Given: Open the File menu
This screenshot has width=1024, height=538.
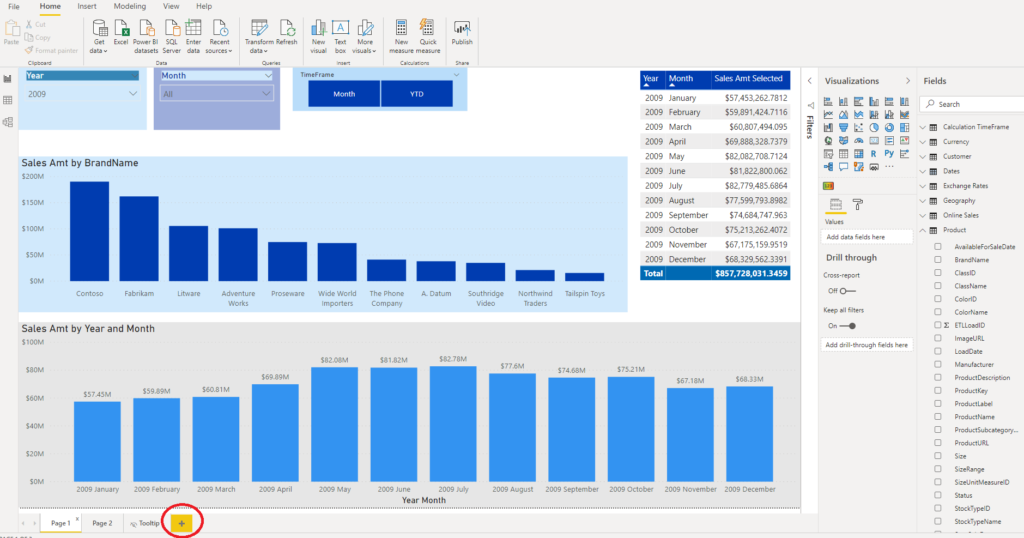Looking at the screenshot, I should point(14,7).
